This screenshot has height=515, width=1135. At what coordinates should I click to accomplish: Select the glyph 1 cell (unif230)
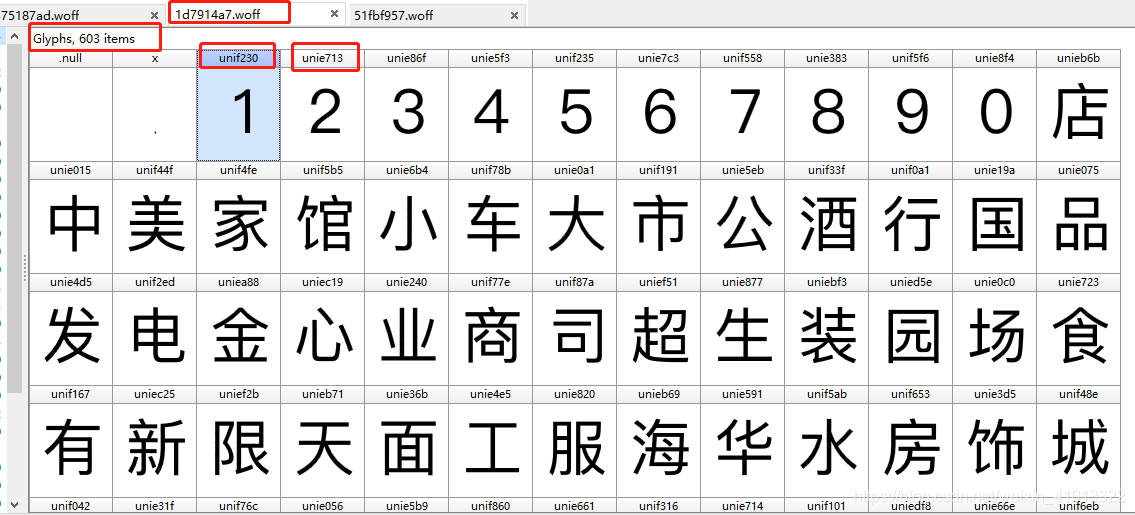tap(238, 105)
